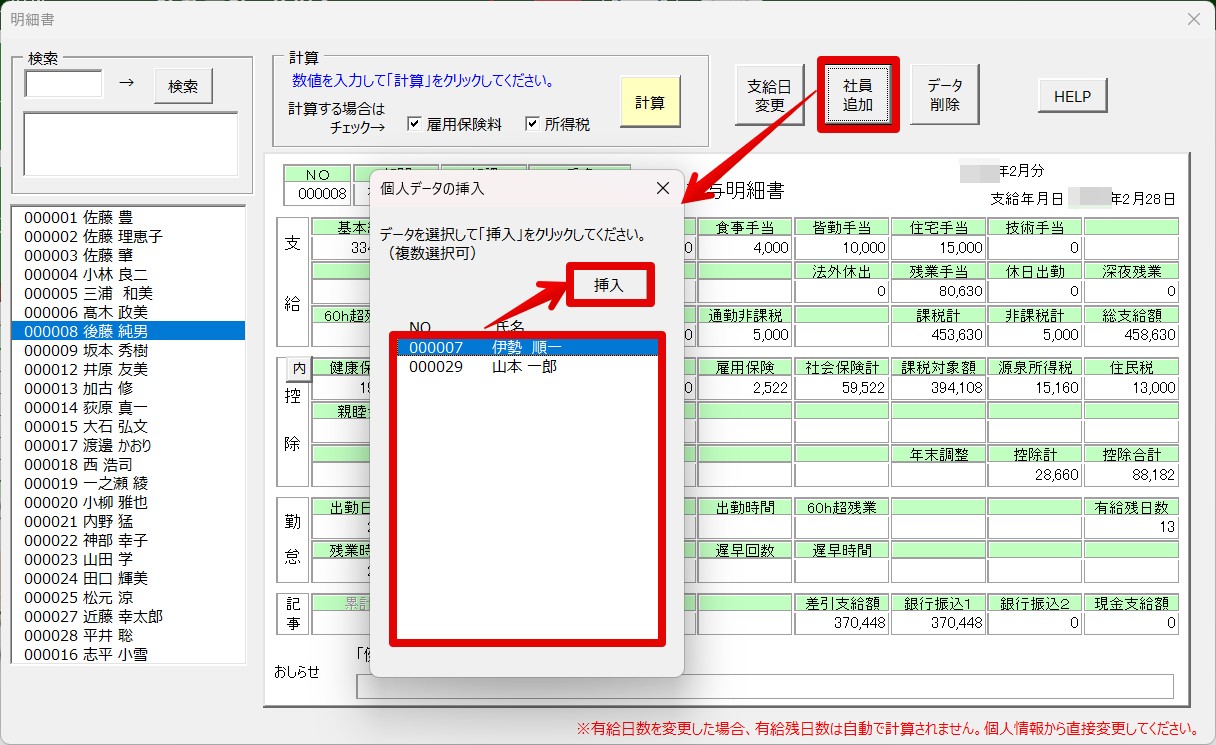
Task: Select 000029 山本 一郎 in insert list
Action: (528, 366)
